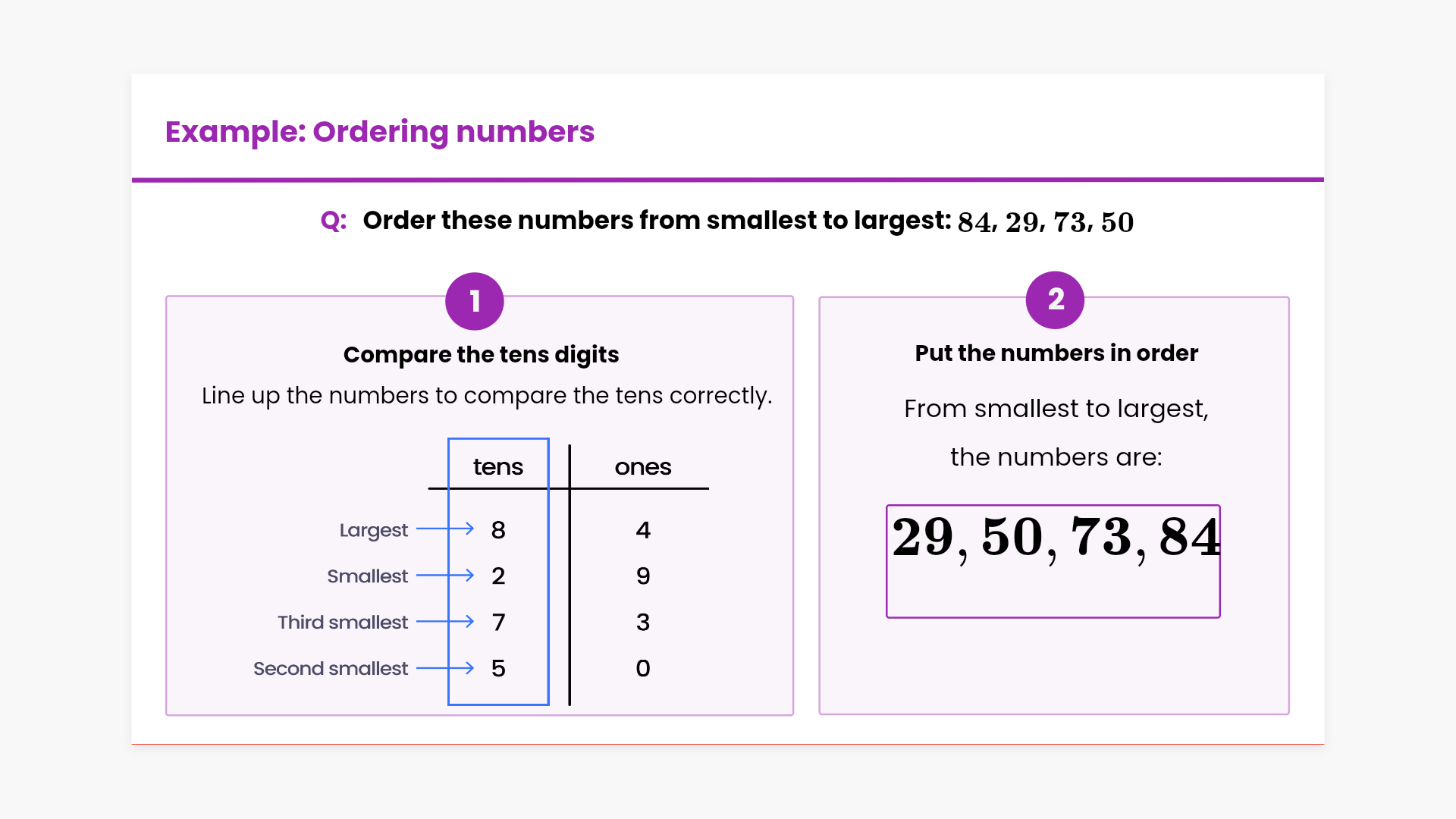
Task: Click the blue arrow beside Smallest label
Action: coord(445,576)
